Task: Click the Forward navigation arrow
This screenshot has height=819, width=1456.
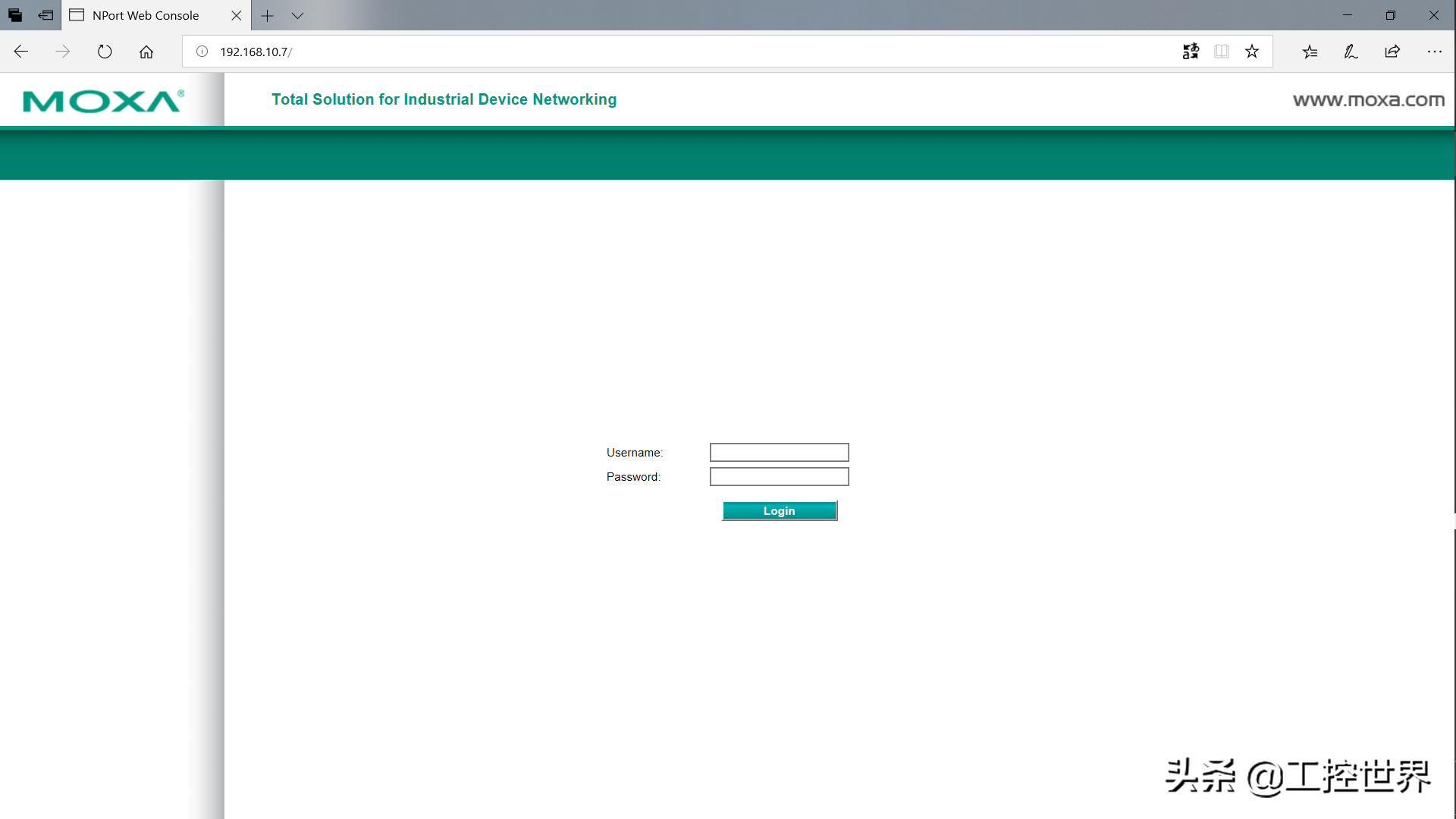Action: click(63, 52)
